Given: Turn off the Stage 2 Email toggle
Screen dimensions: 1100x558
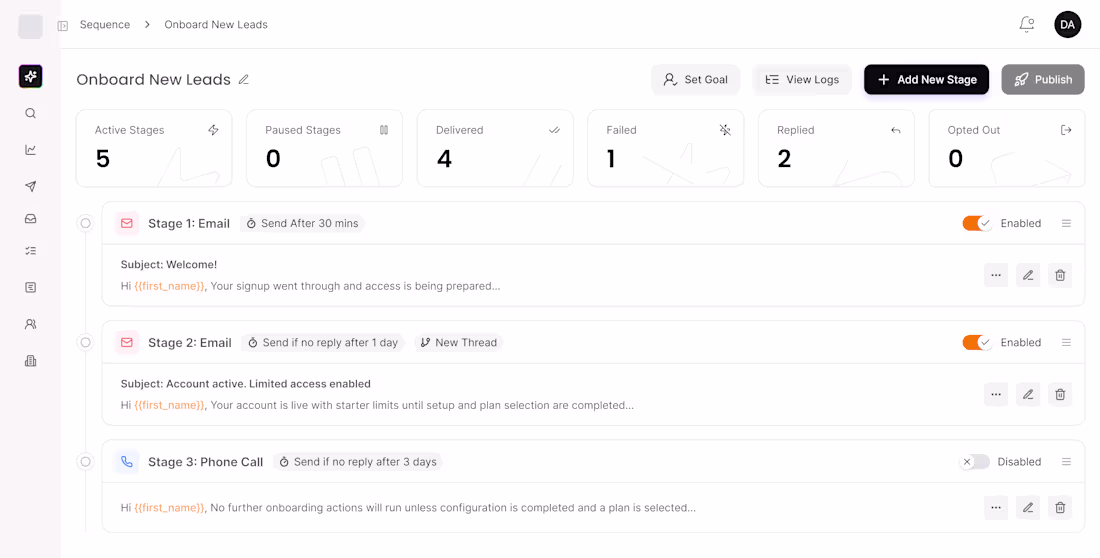Looking at the screenshot, I should [x=976, y=343].
